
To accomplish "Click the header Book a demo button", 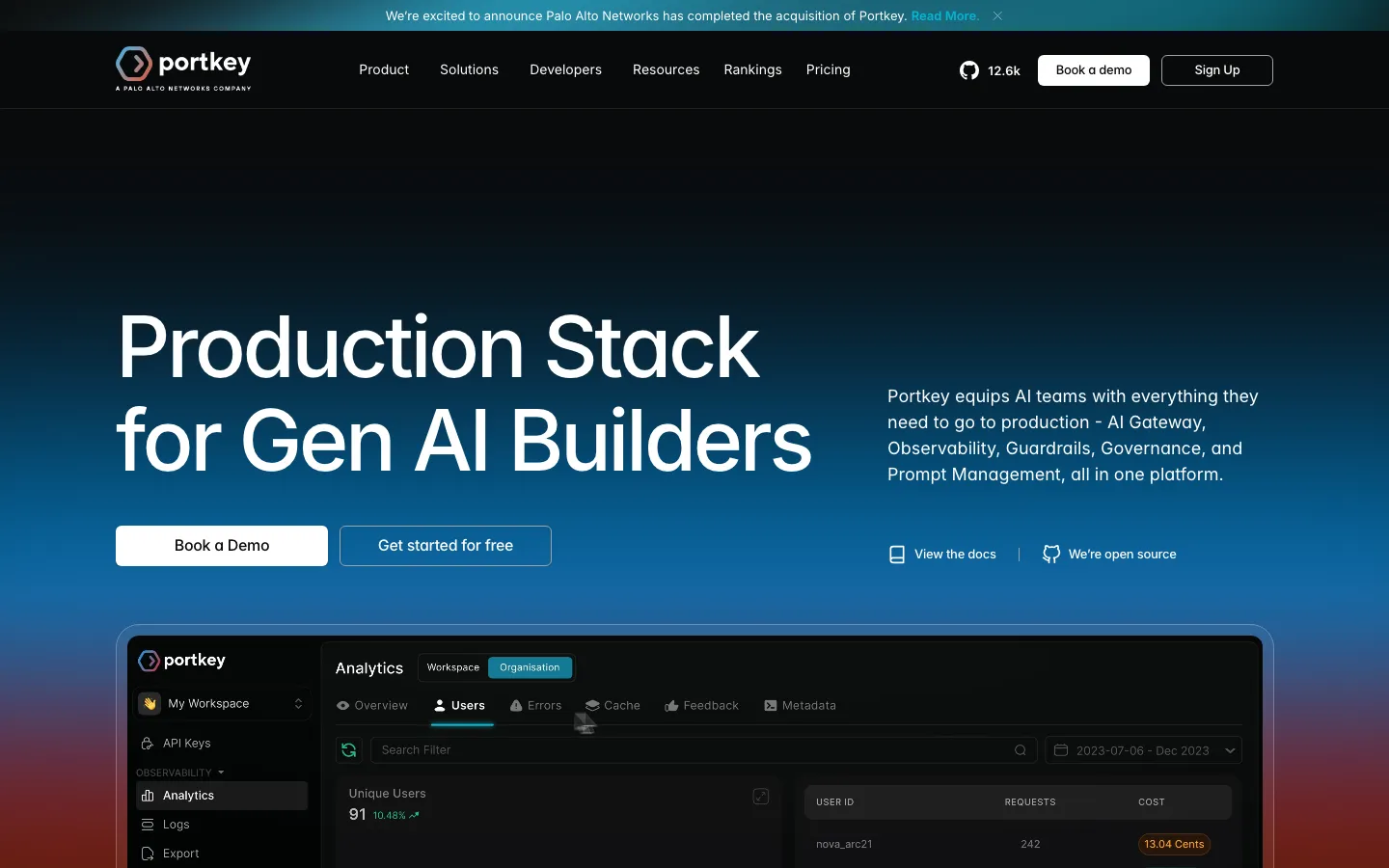I will pos(1094,70).
